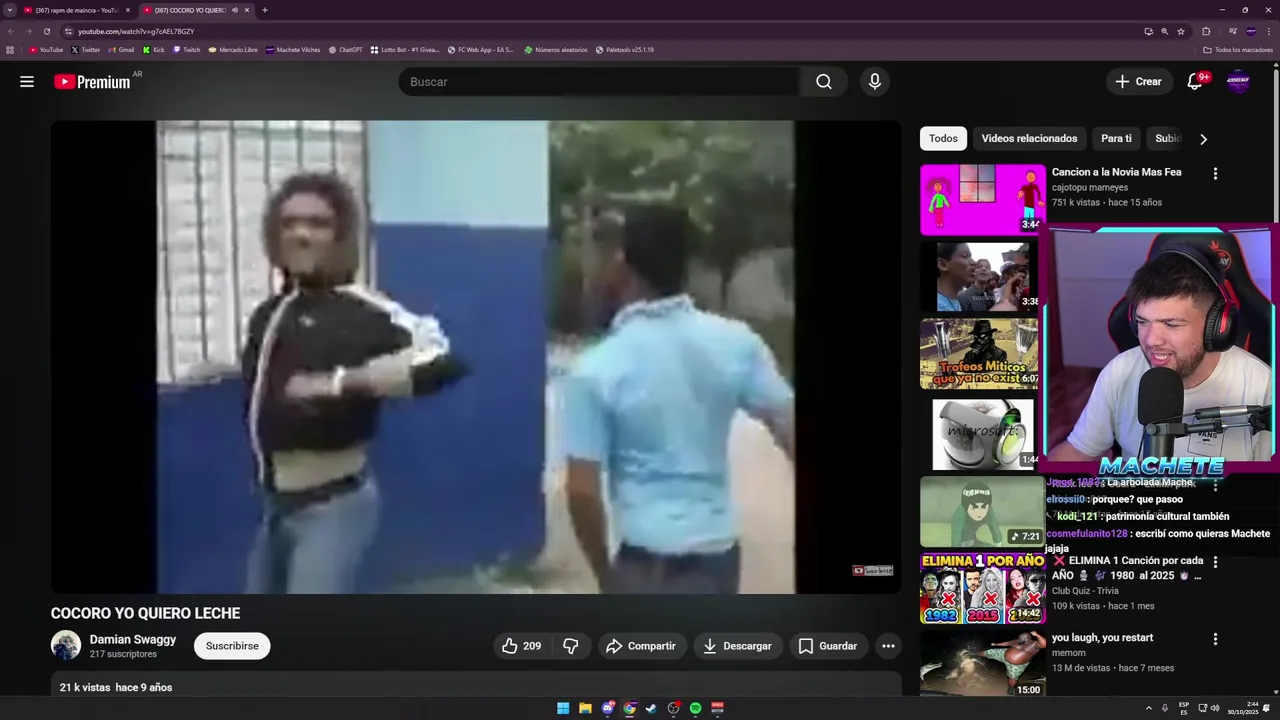This screenshot has height=720, width=1280.
Task: Subscribe to Damian Swaggy with Suscribirse
Action: 232,646
